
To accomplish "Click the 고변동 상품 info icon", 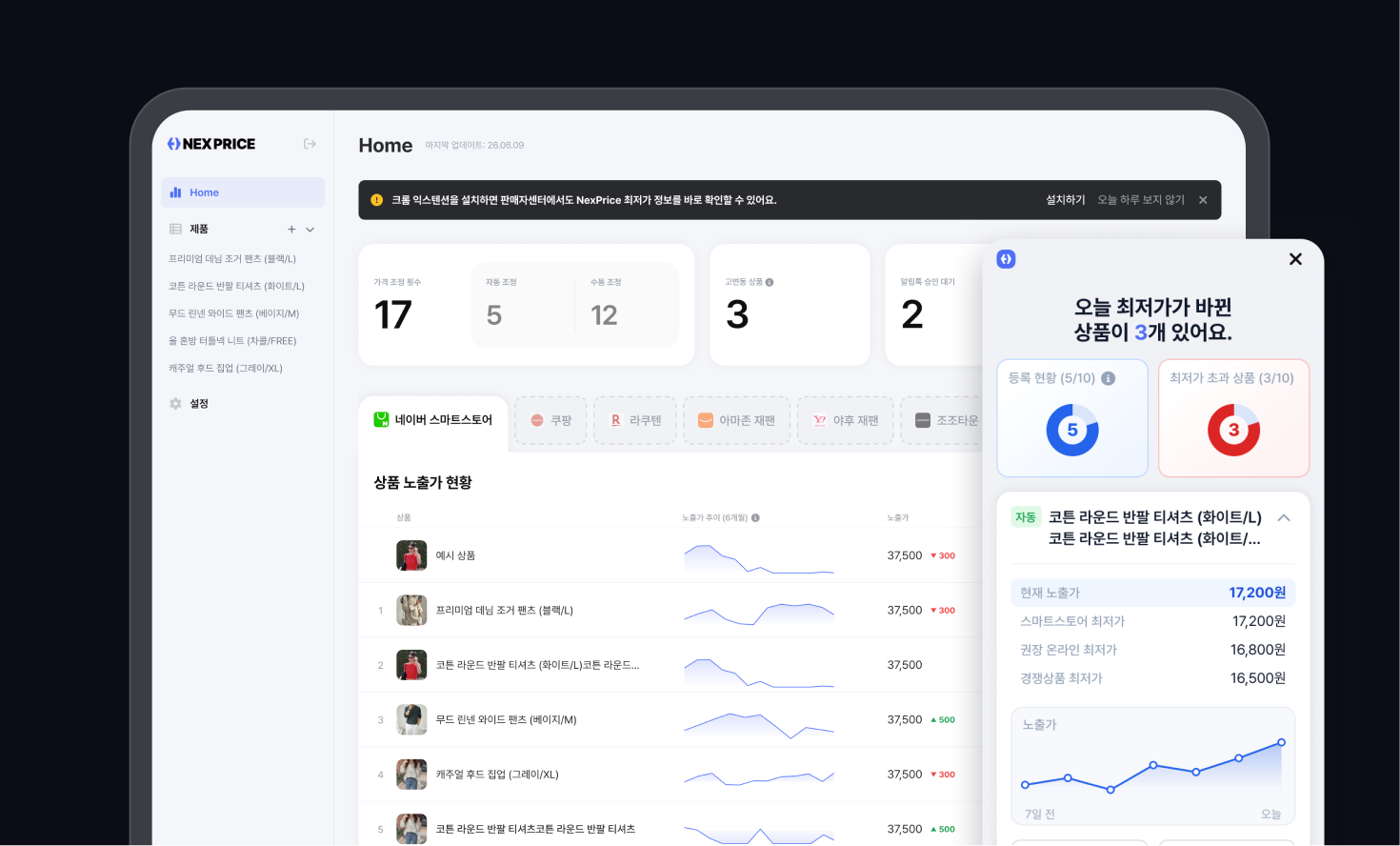I will click(x=770, y=282).
